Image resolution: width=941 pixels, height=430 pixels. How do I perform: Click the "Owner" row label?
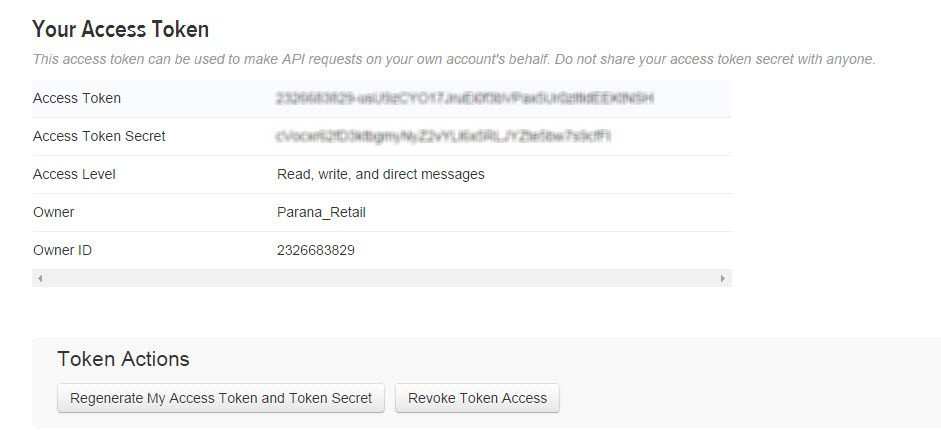(54, 212)
